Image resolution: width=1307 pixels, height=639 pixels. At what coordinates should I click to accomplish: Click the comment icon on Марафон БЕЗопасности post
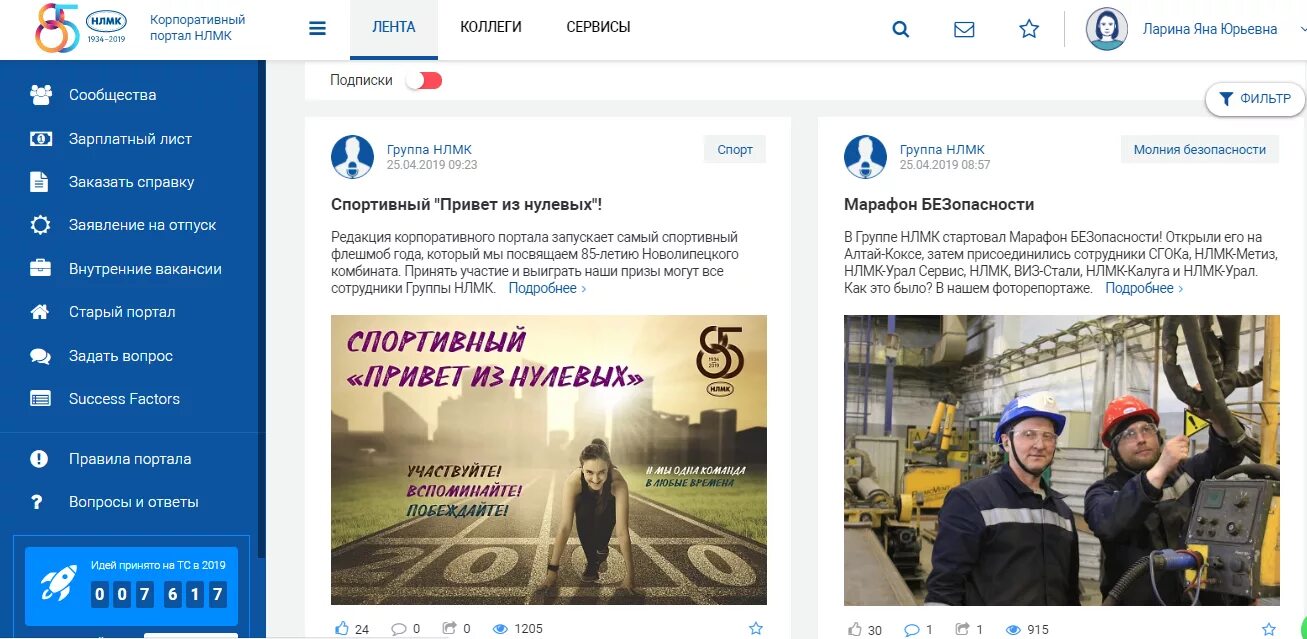click(911, 629)
